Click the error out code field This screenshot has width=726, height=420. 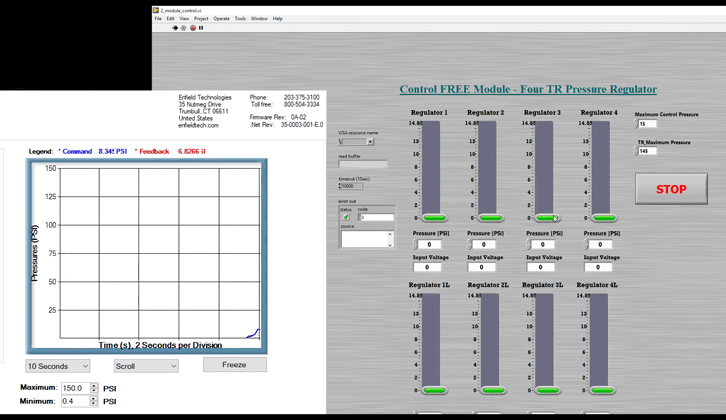[376, 217]
